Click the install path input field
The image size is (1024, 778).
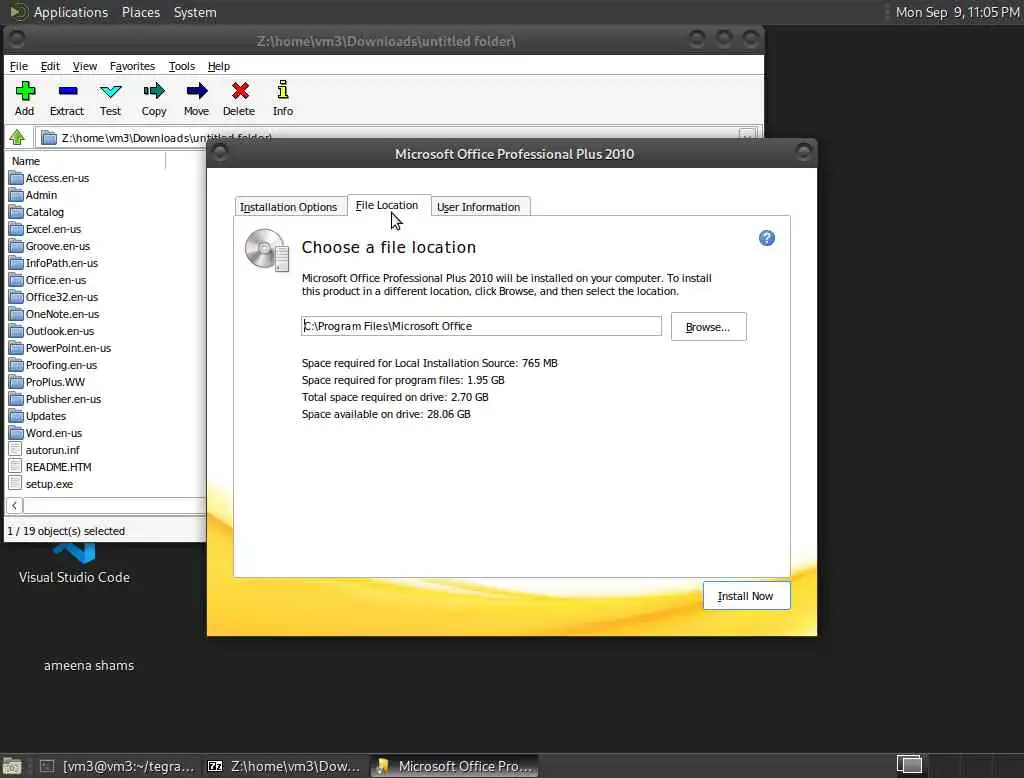pyautogui.click(x=481, y=326)
